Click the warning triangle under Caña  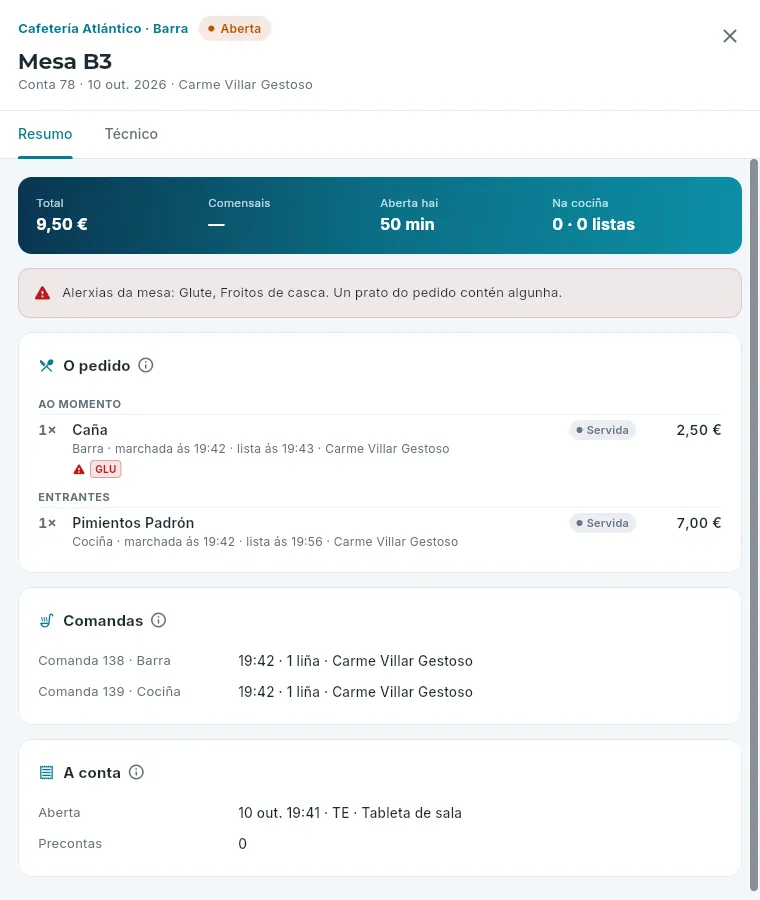tap(79, 470)
